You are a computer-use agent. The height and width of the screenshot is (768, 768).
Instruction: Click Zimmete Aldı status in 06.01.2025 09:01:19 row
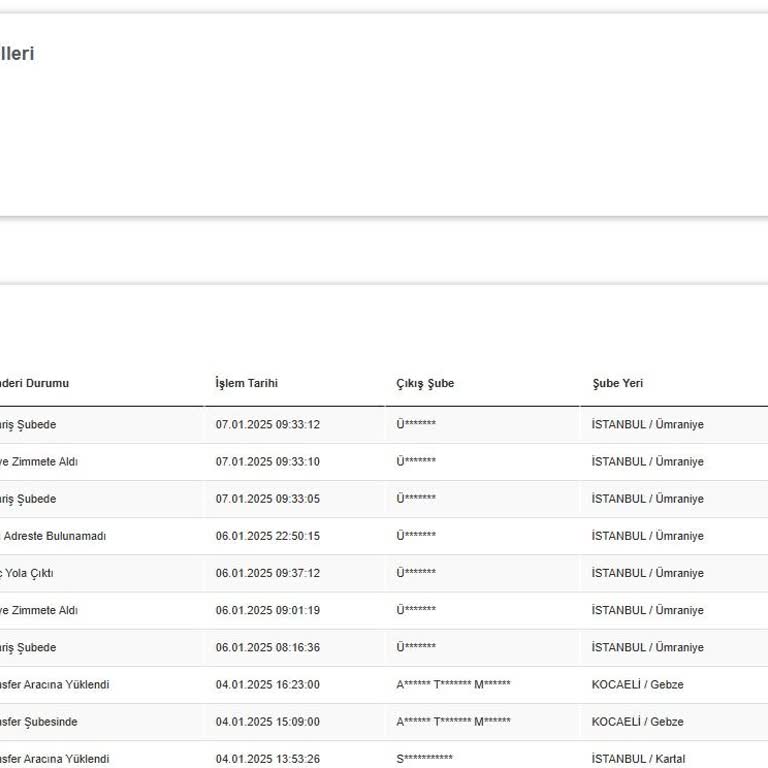[44, 610]
